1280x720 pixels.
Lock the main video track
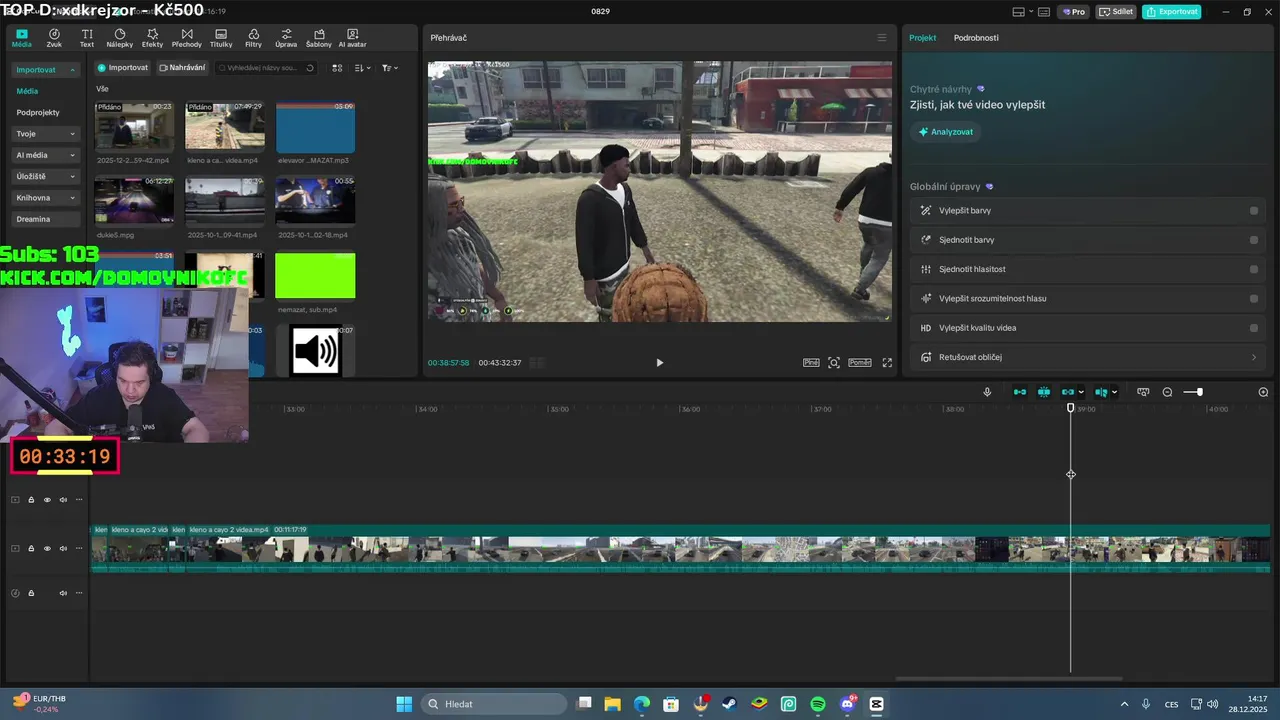click(x=31, y=549)
